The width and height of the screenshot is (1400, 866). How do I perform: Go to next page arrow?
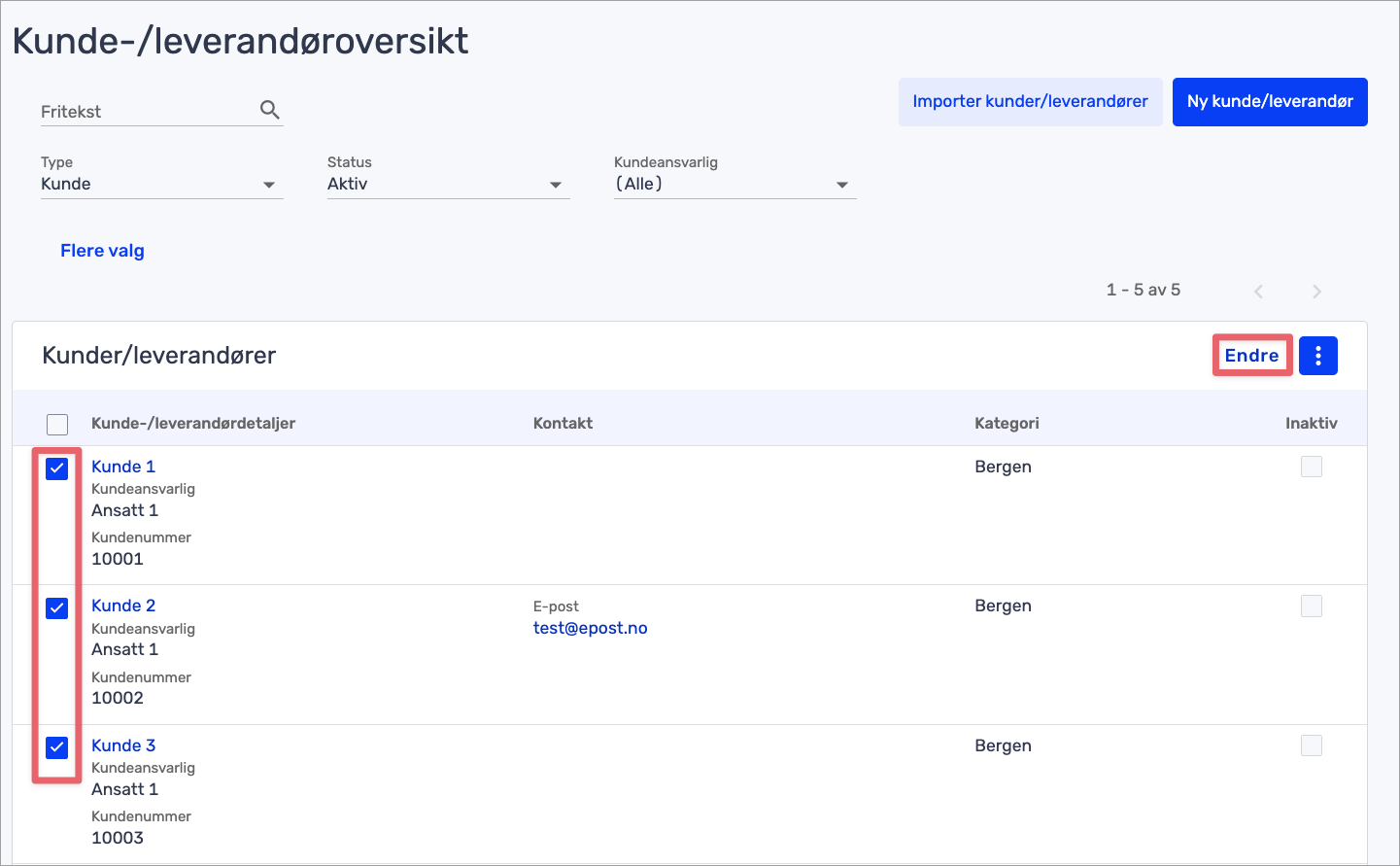[x=1316, y=292]
